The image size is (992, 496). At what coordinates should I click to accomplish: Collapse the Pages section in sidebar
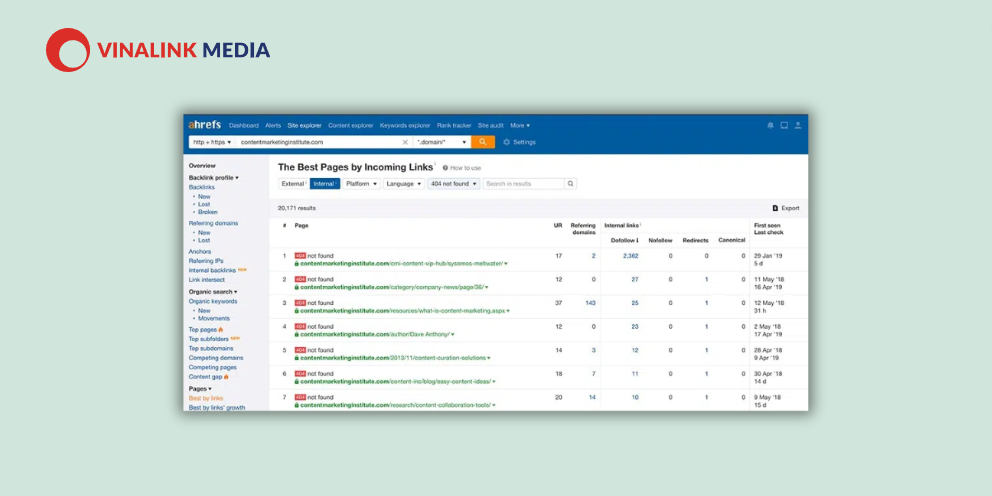(x=200, y=388)
